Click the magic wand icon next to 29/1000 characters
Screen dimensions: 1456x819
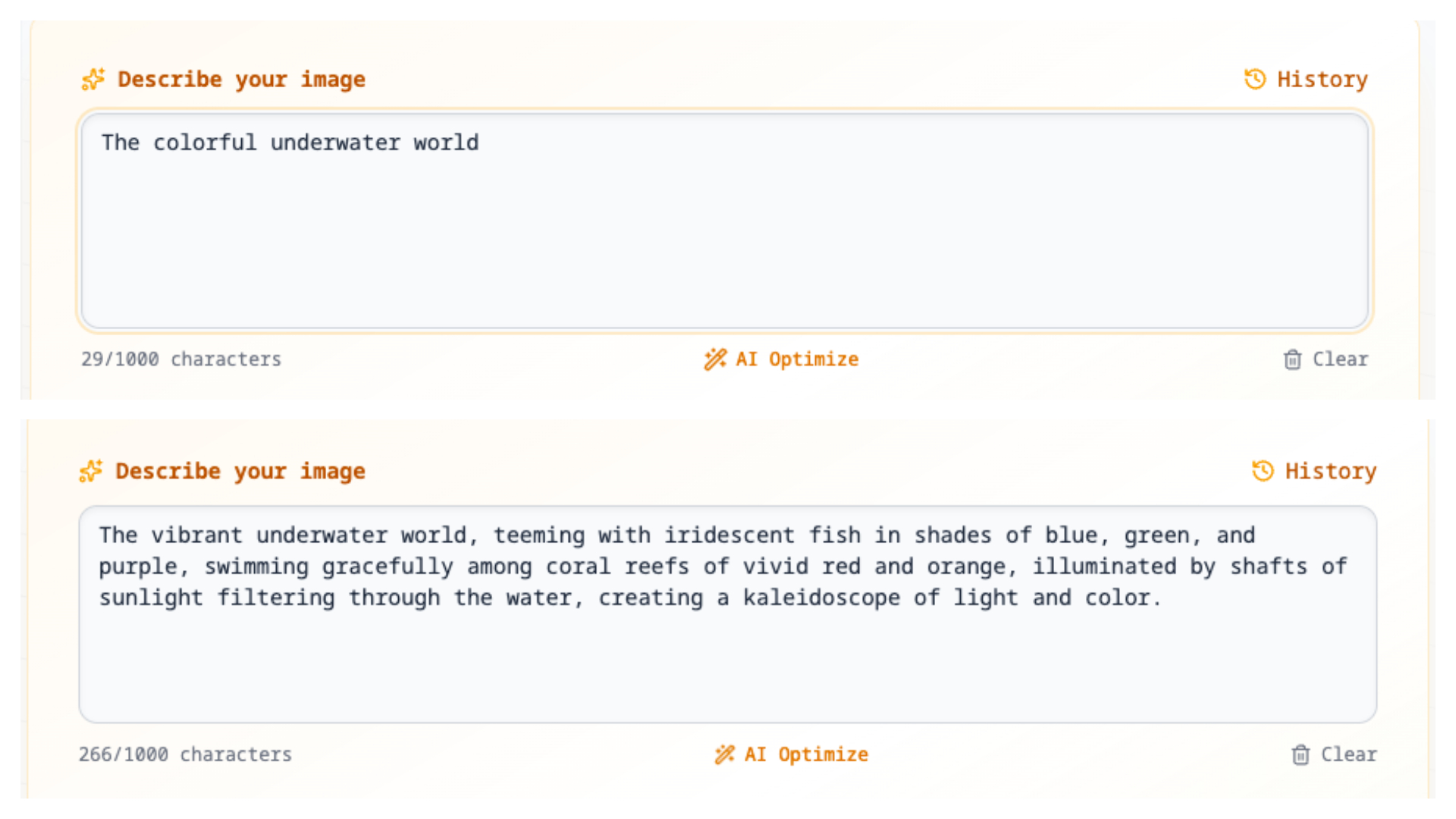[714, 359]
